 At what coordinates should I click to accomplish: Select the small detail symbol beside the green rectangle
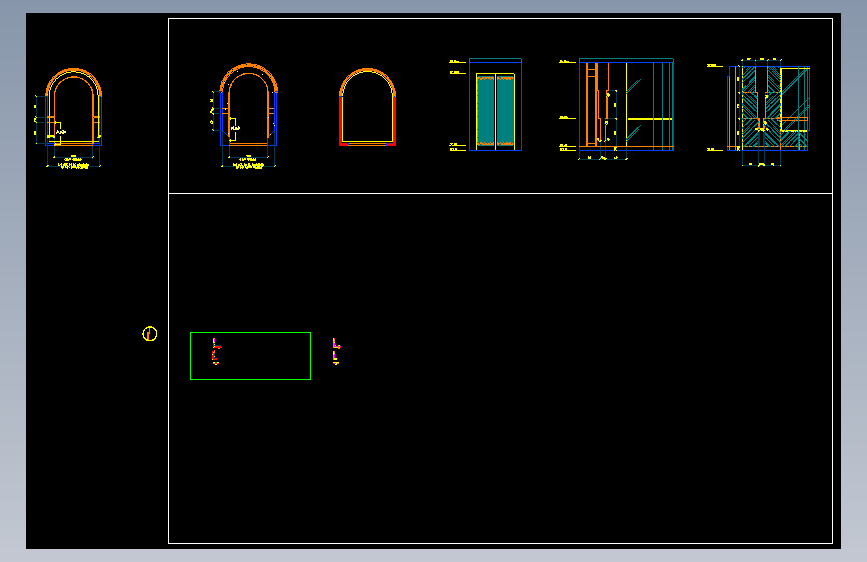pyautogui.click(x=336, y=352)
